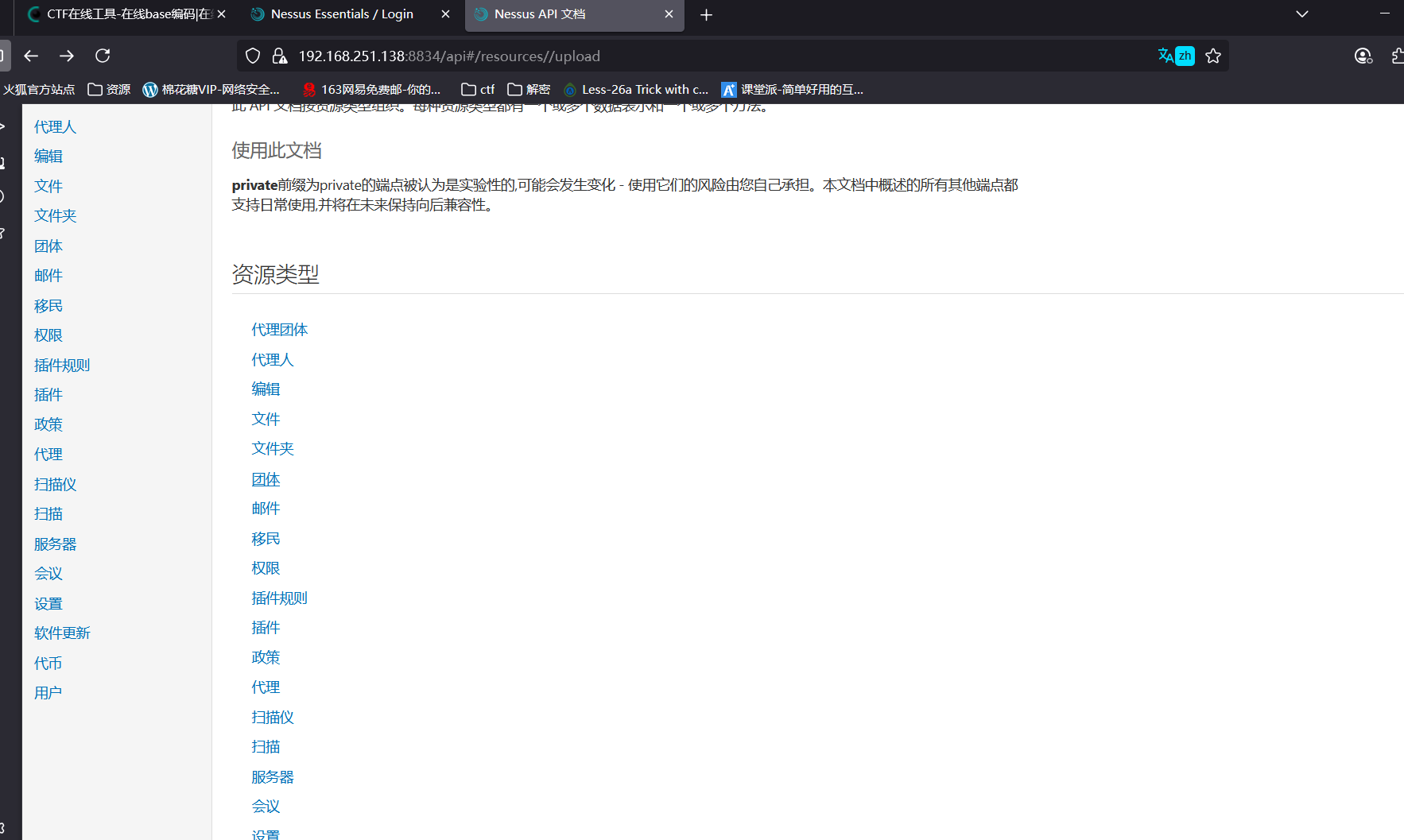Open 邮件 in the resource types list
This screenshot has height=840, width=1404.
pos(266,509)
